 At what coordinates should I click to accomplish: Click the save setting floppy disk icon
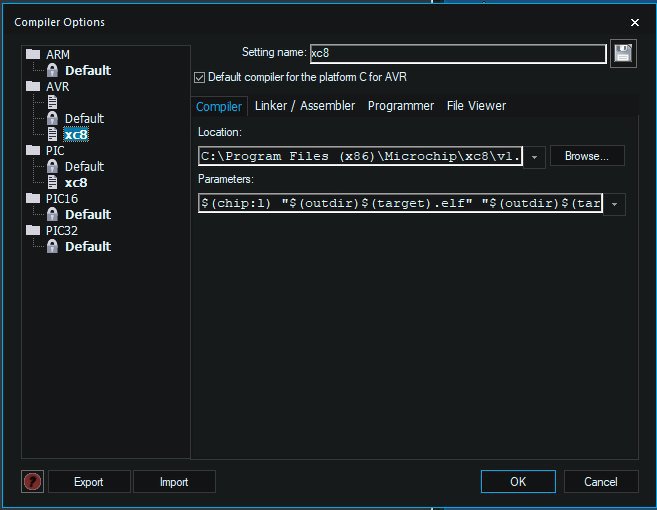(624, 54)
